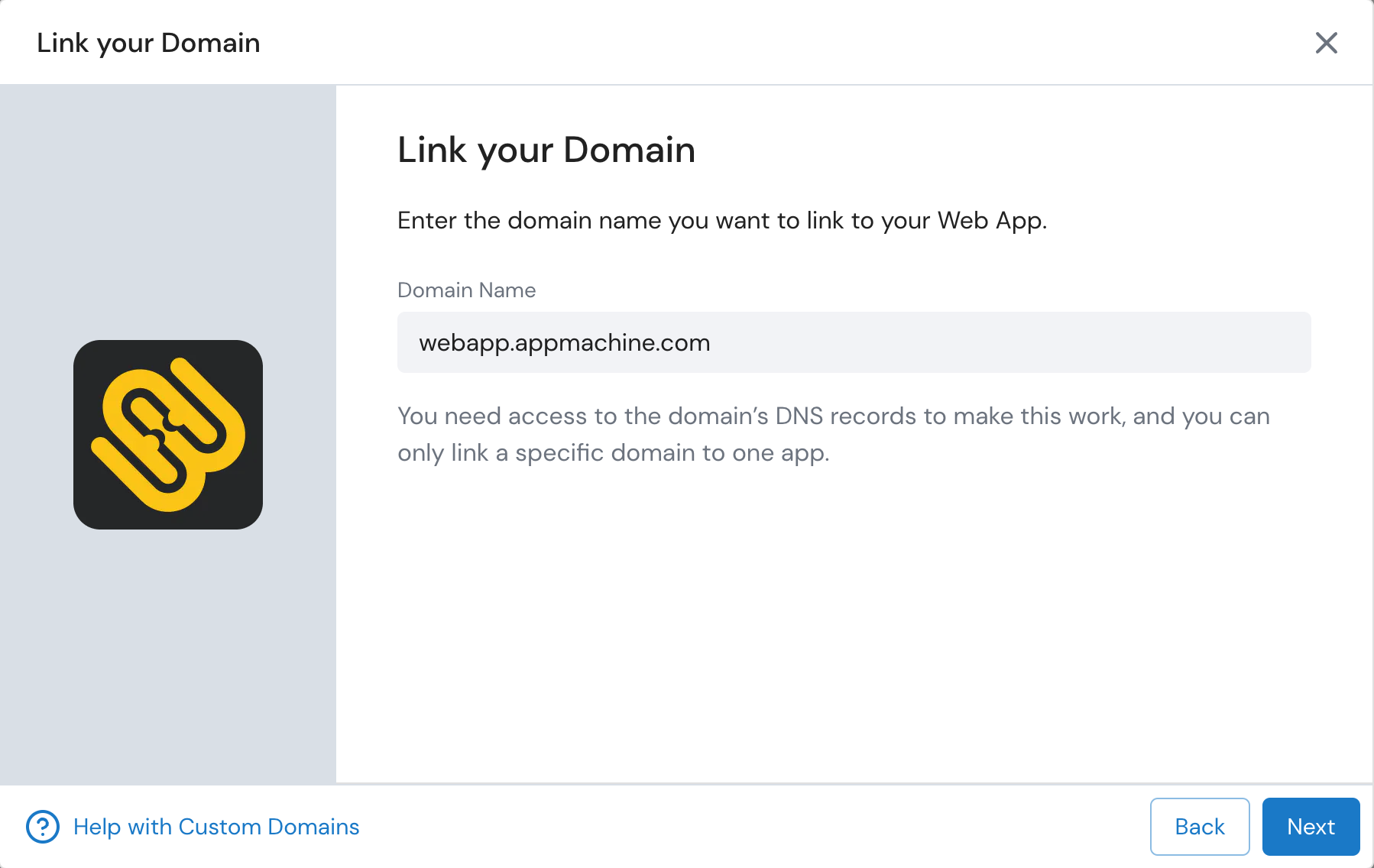Click the dialog title in header bar

148,43
